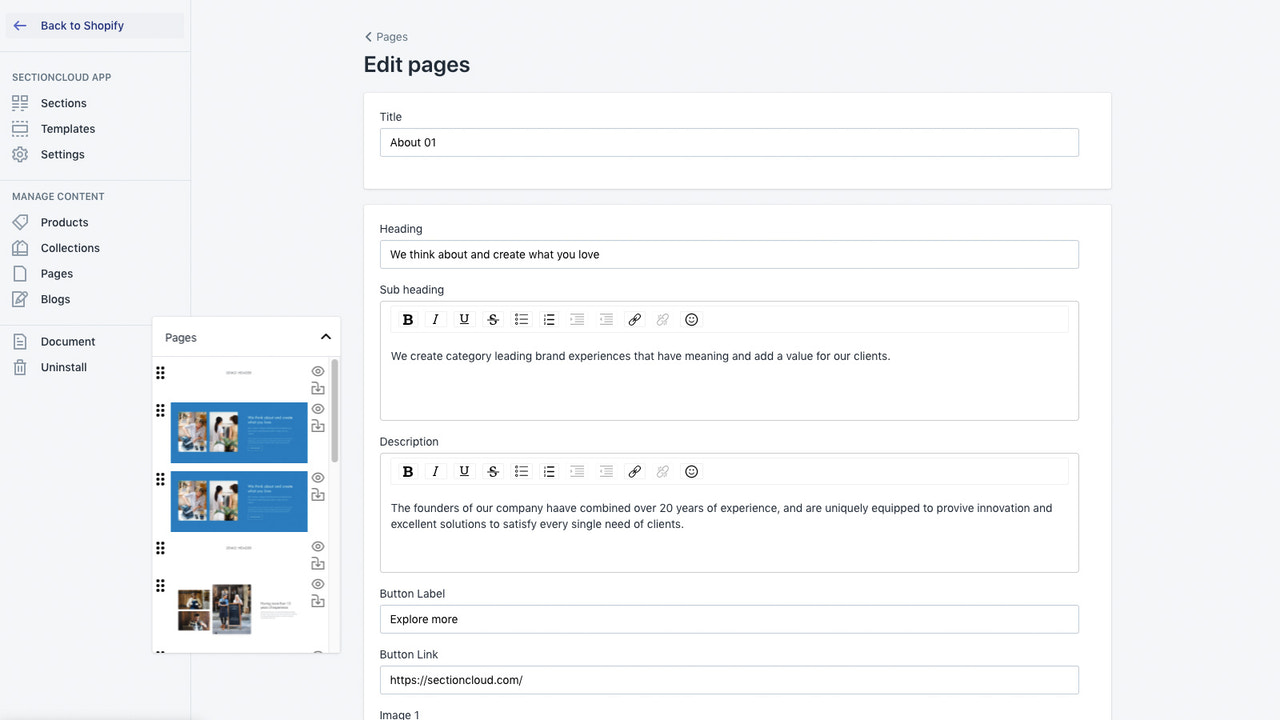The image size is (1280, 720).
Task: Preview the second page using its eye icon
Action: (x=318, y=409)
